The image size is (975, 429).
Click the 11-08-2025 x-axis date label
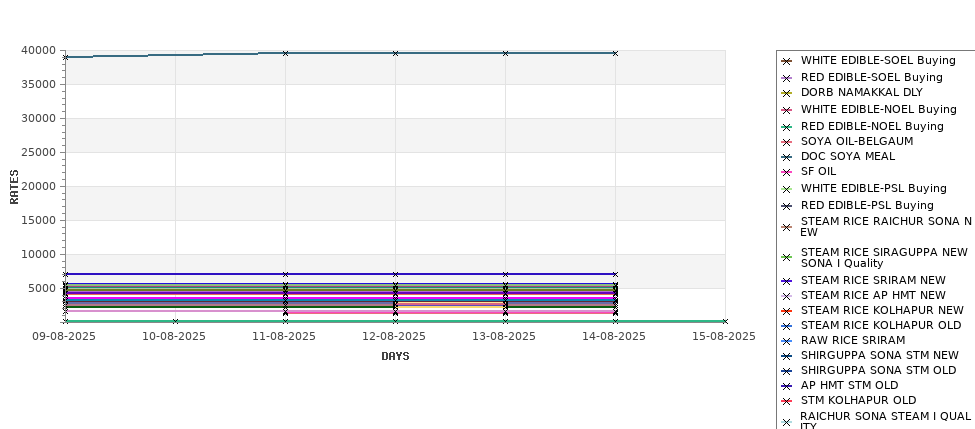tap(284, 336)
